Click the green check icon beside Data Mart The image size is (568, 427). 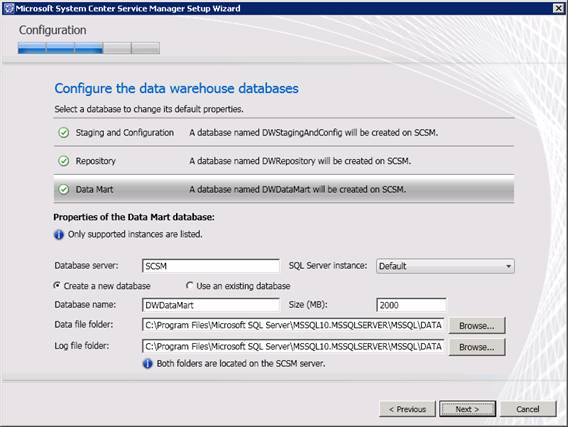coord(64,189)
